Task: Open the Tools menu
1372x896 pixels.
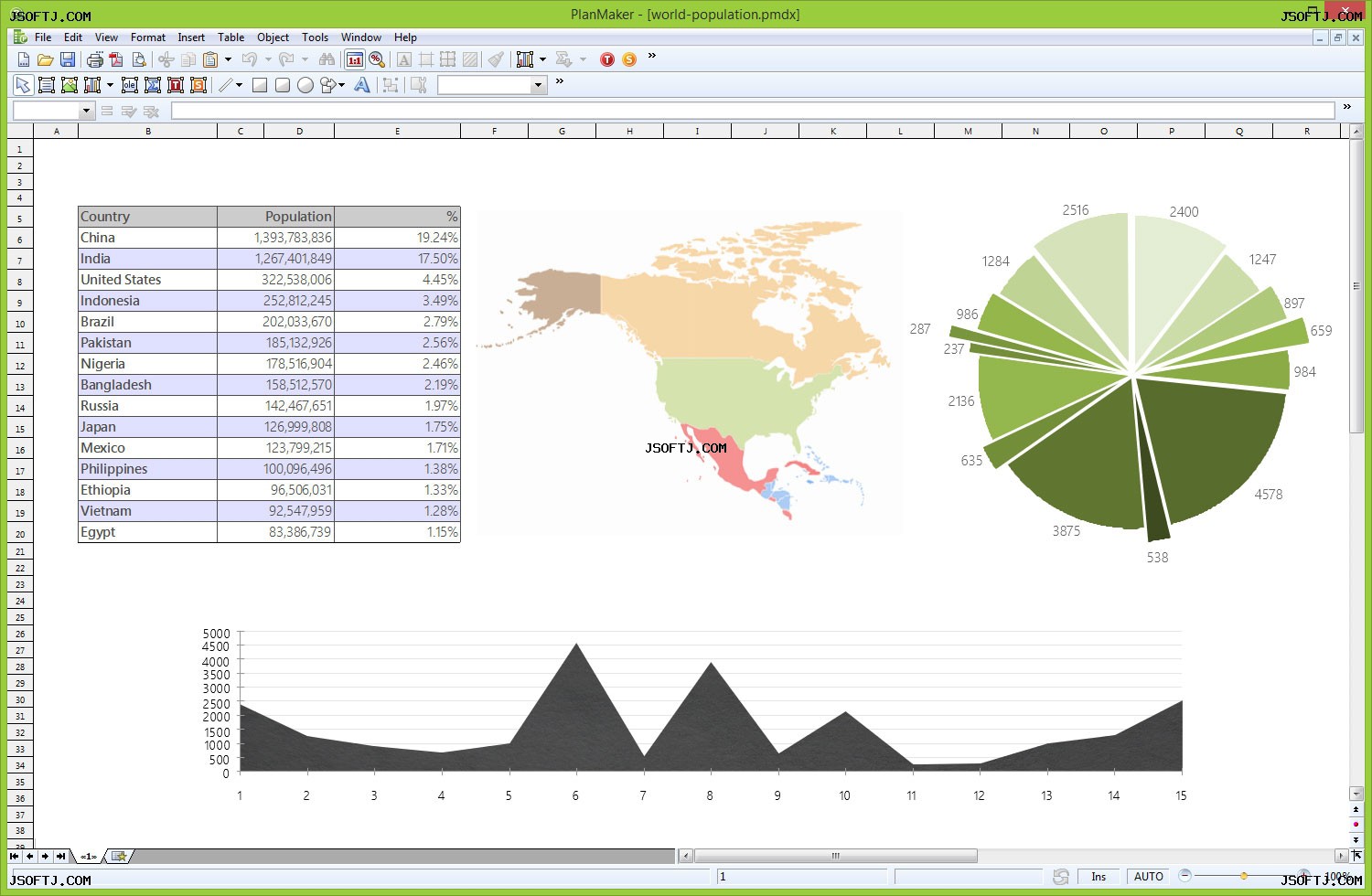Action: [x=315, y=37]
